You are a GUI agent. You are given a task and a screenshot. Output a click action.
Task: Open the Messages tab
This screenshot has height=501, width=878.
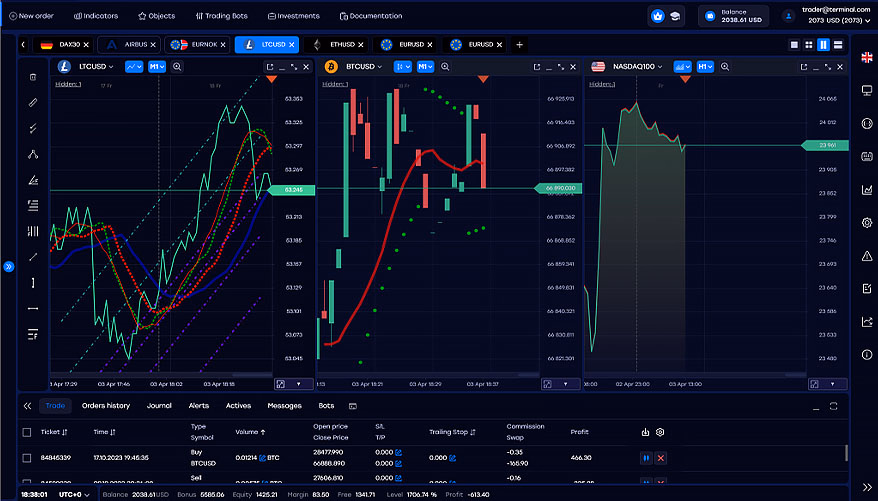pos(284,405)
